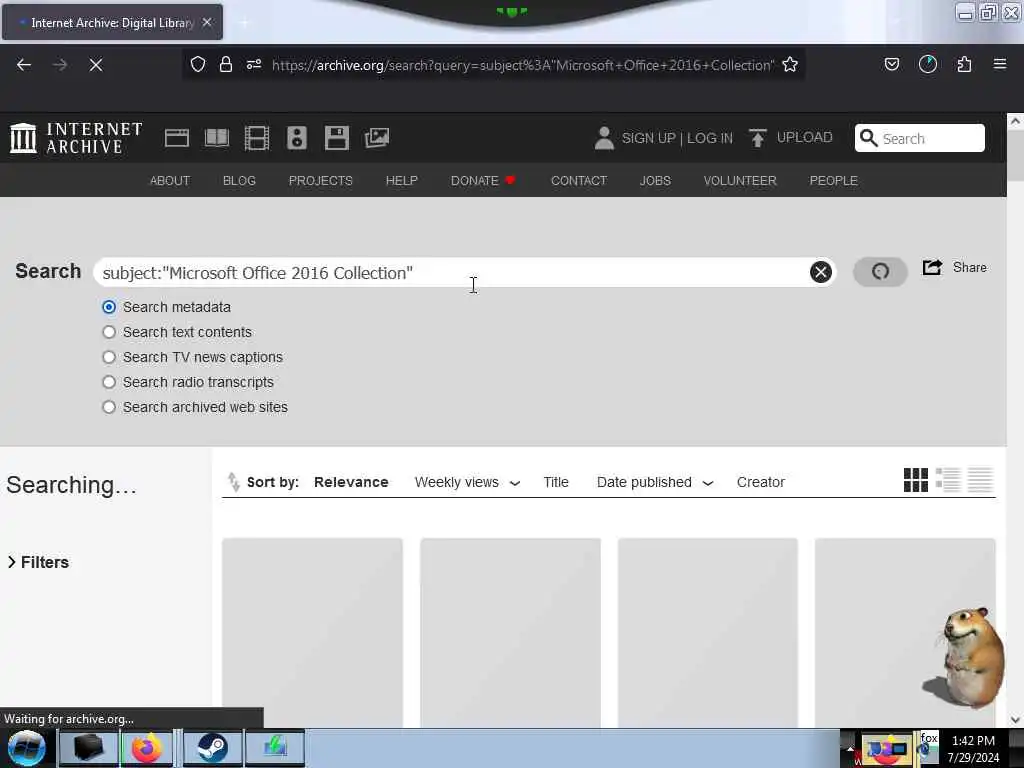
Task: Open a new browser tab
Action: (x=244, y=22)
